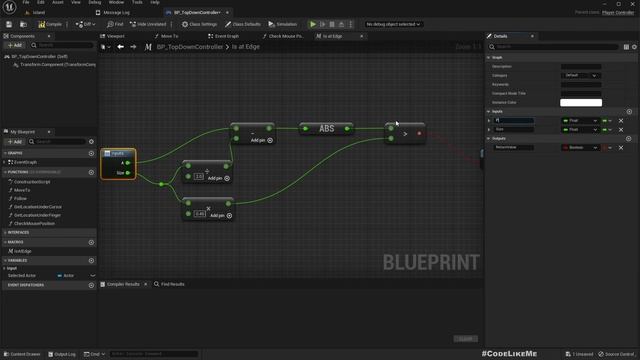The height and width of the screenshot is (360, 640).
Task: Switch to the Event Graph tab
Action: tap(224, 36)
